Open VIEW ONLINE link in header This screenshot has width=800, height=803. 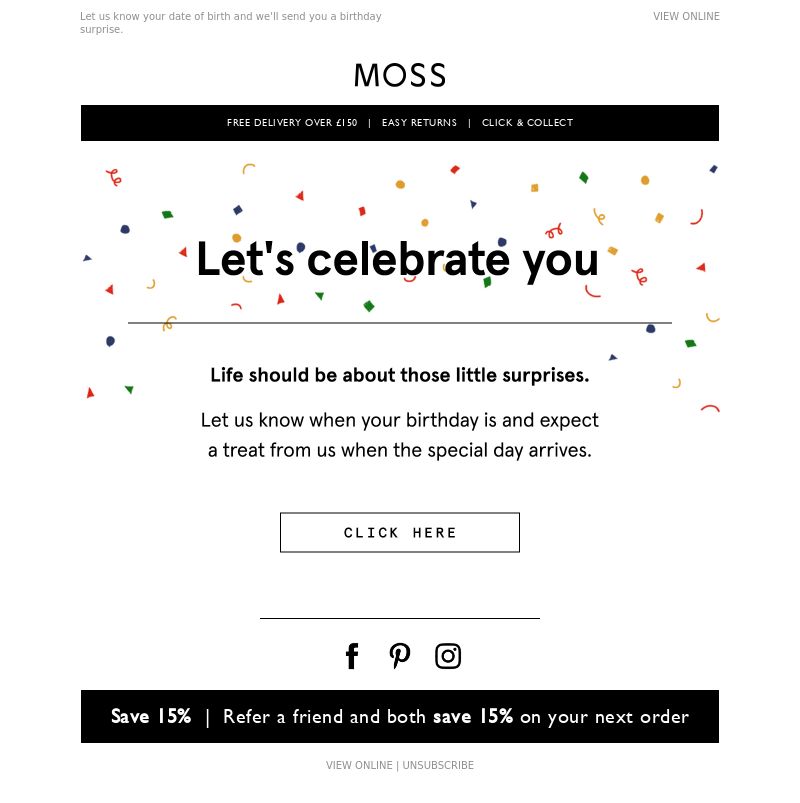pos(686,16)
